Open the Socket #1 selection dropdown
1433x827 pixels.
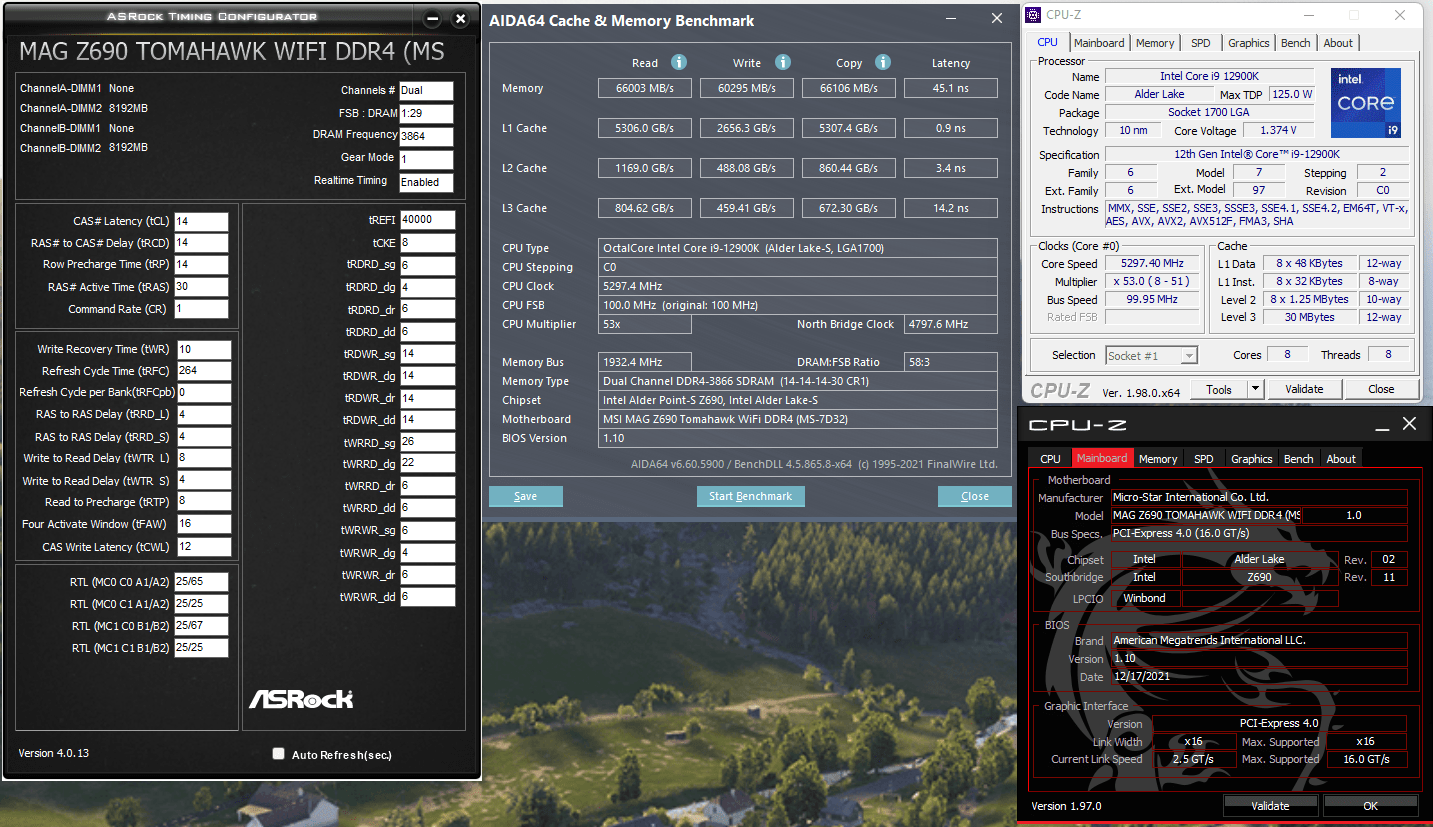click(1191, 354)
